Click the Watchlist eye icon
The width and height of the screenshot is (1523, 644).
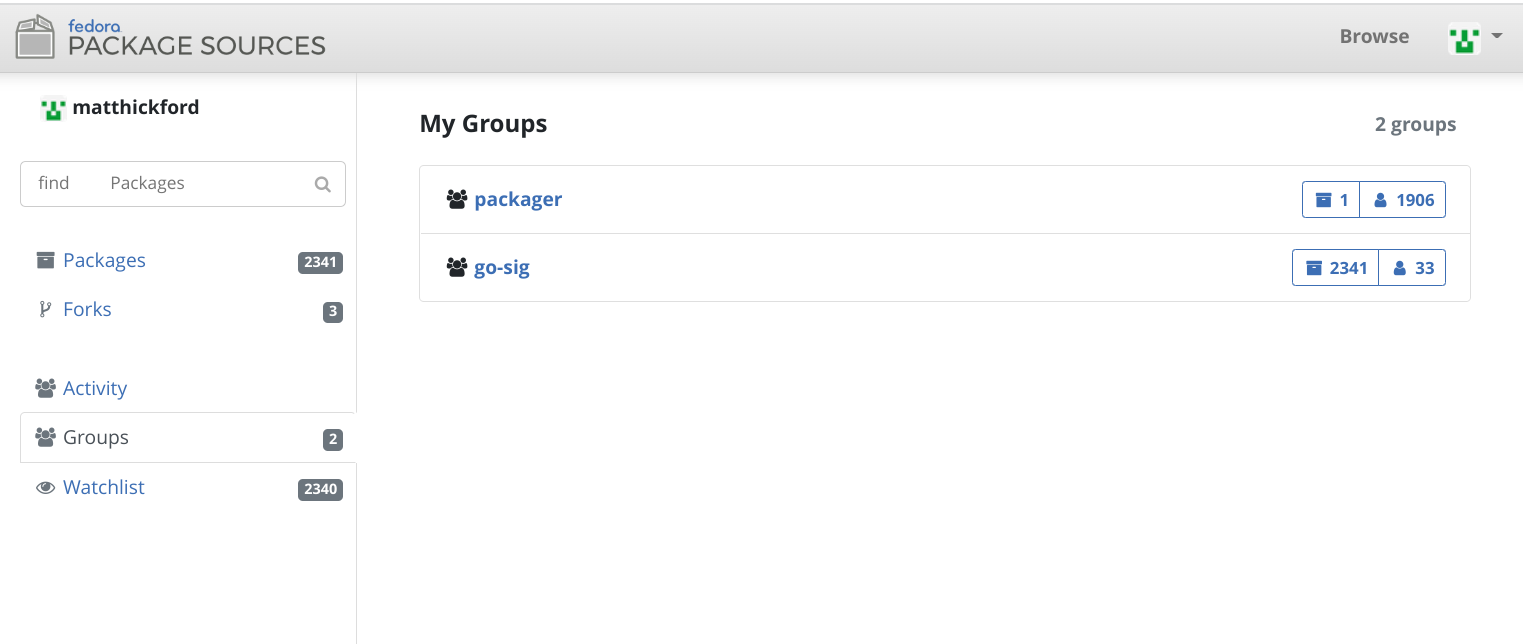(45, 488)
